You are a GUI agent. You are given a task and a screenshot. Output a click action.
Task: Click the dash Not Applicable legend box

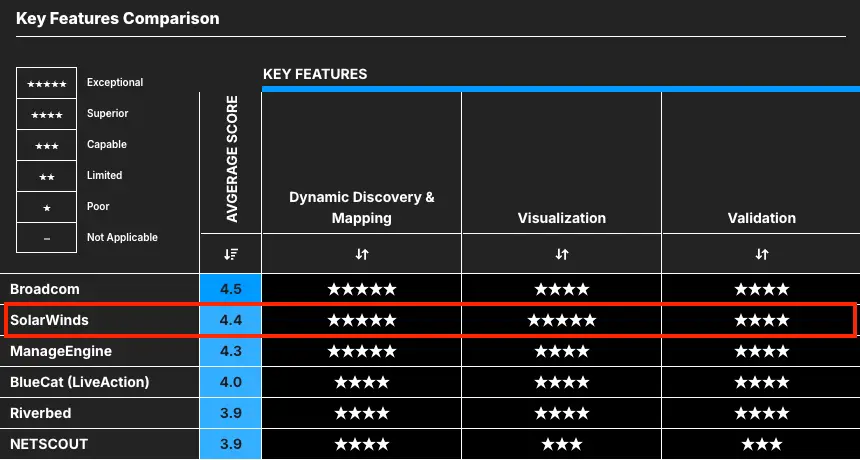click(47, 238)
